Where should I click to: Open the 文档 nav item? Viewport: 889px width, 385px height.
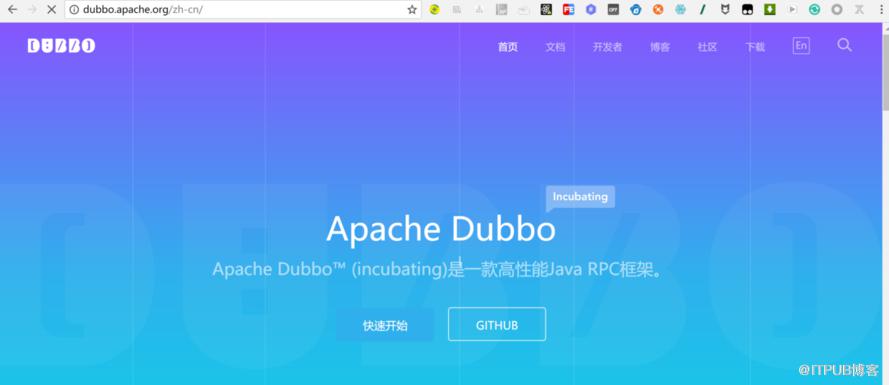pos(555,47)
